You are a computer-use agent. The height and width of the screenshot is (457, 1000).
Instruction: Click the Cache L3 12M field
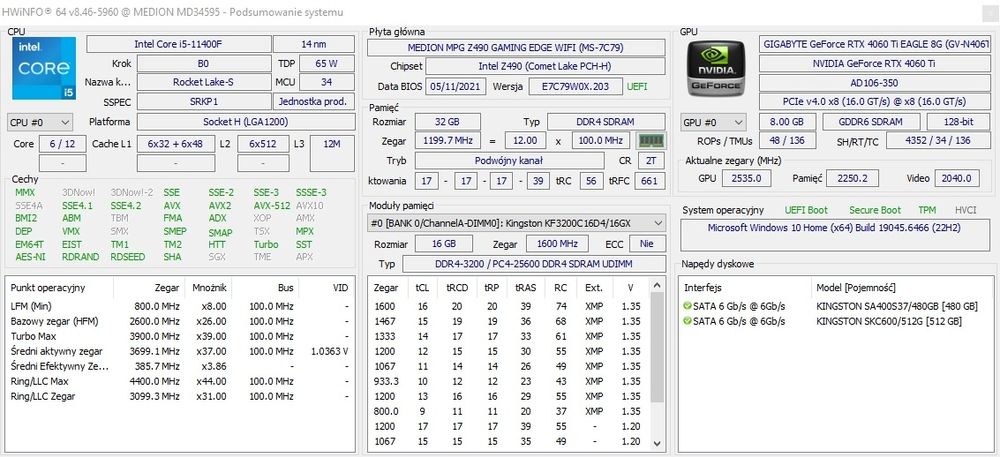click(332, 153)
